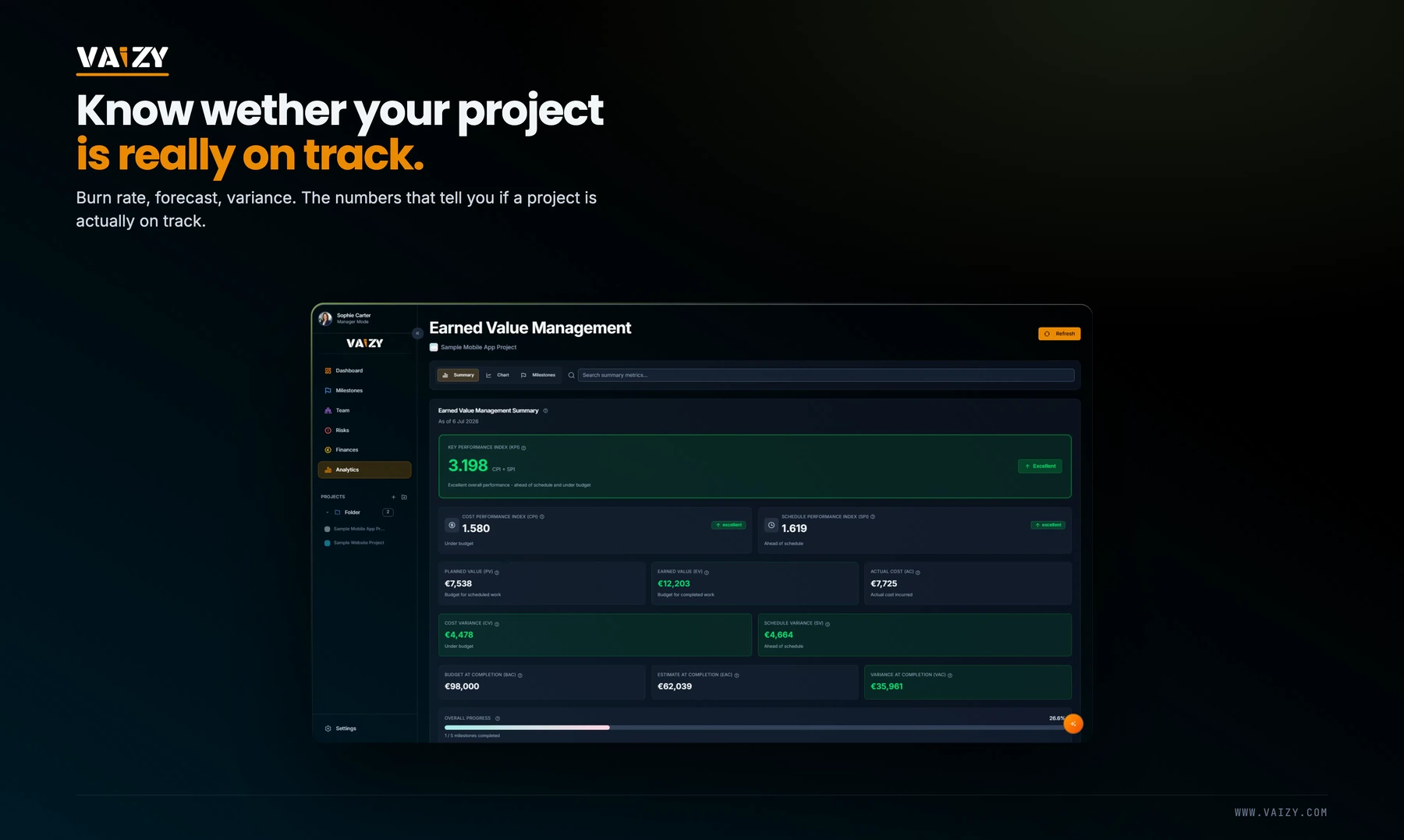Click the info icon next to Cost Variance
Viewport: 1404px width, 840px height.
pyautogui.click(x=497, y=624)
